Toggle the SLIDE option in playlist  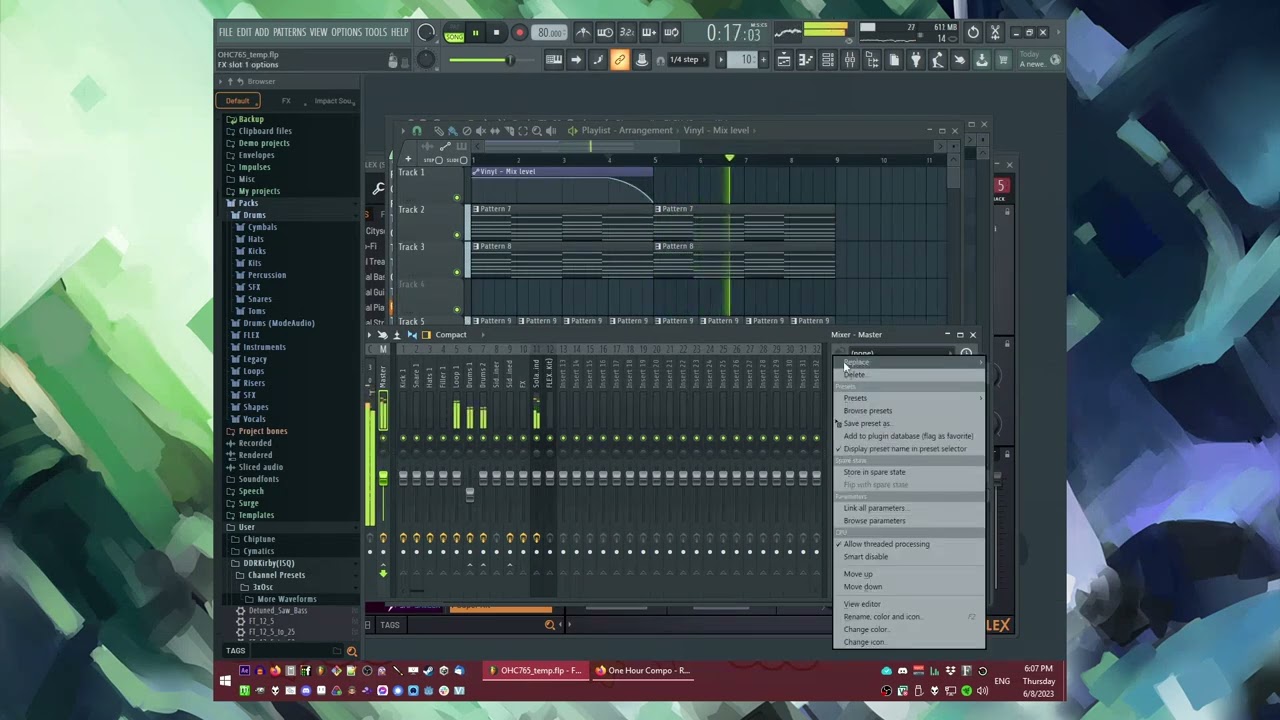(457, 160)
